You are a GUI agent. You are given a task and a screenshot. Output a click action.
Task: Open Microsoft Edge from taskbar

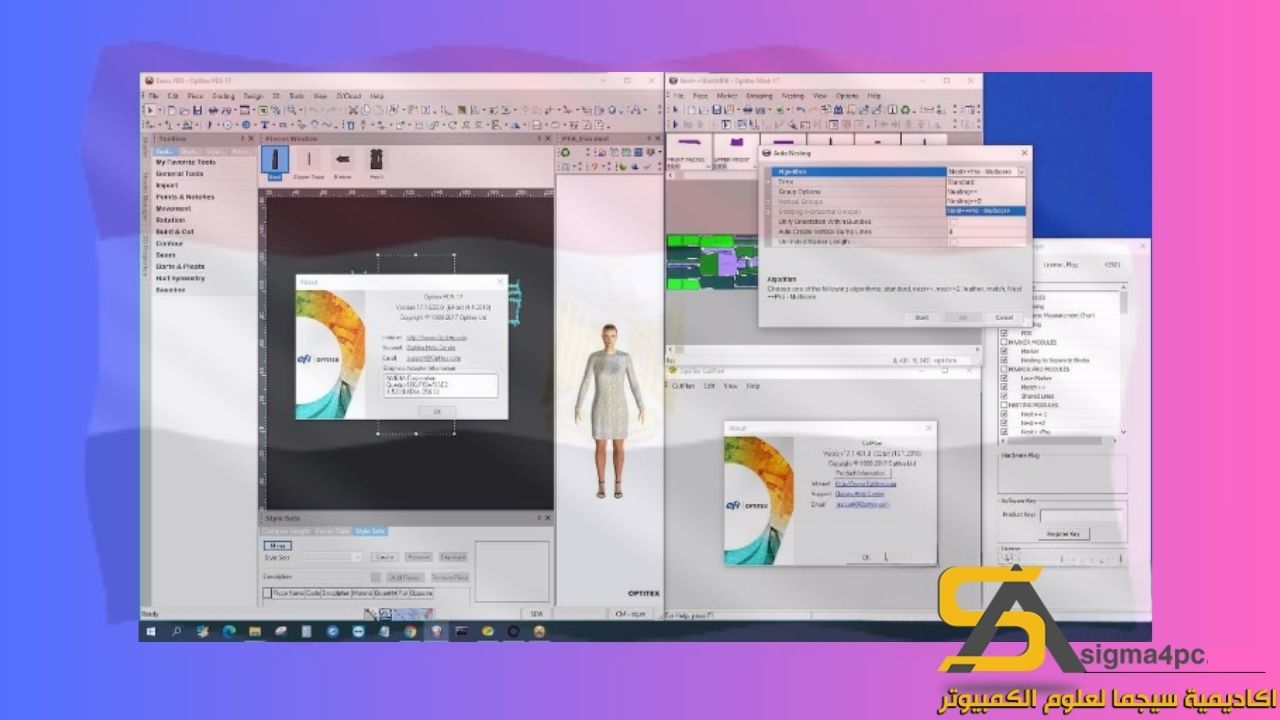pyautogui.click(x=229, y=631)
